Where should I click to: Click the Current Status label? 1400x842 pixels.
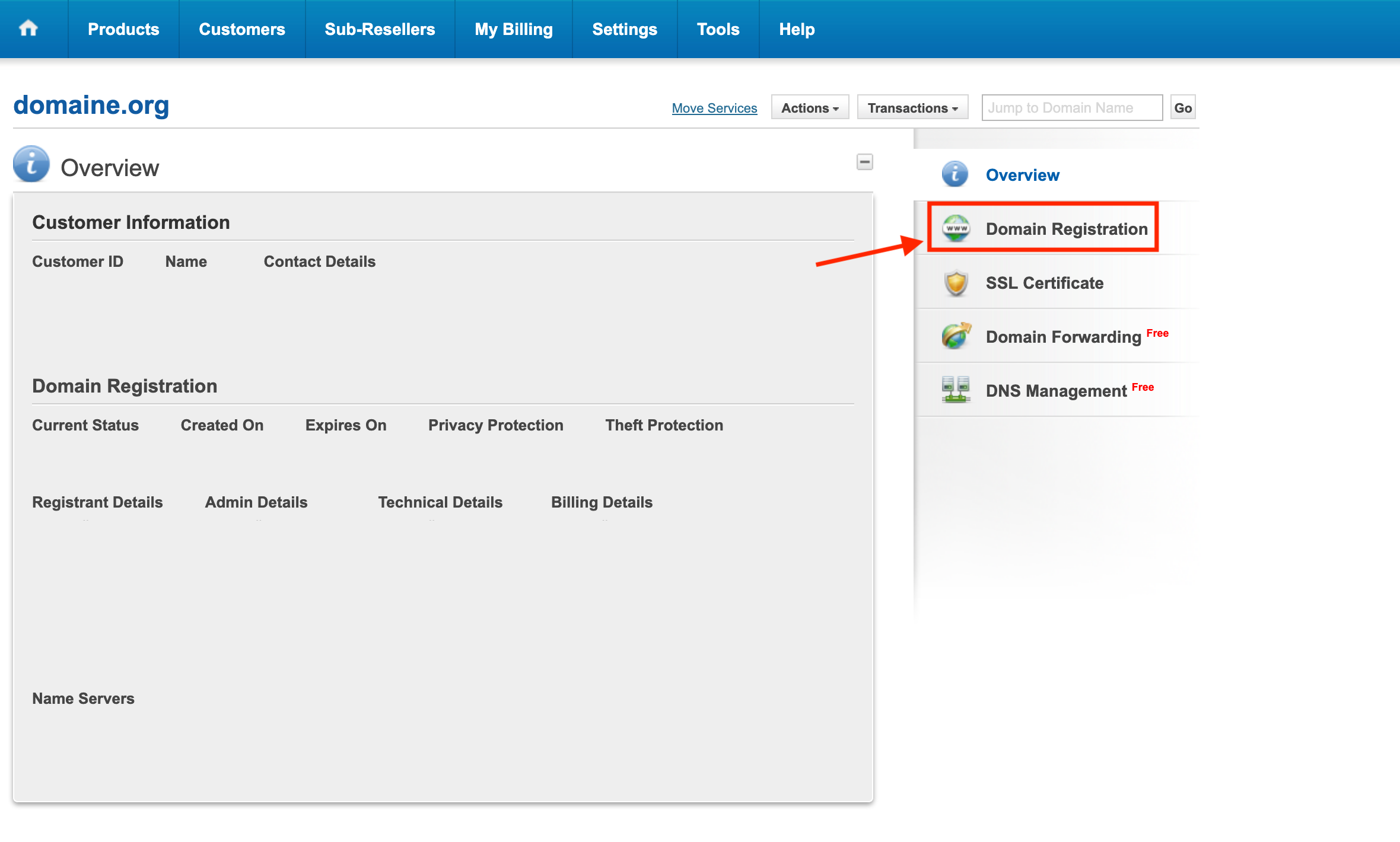pos(85,425)
